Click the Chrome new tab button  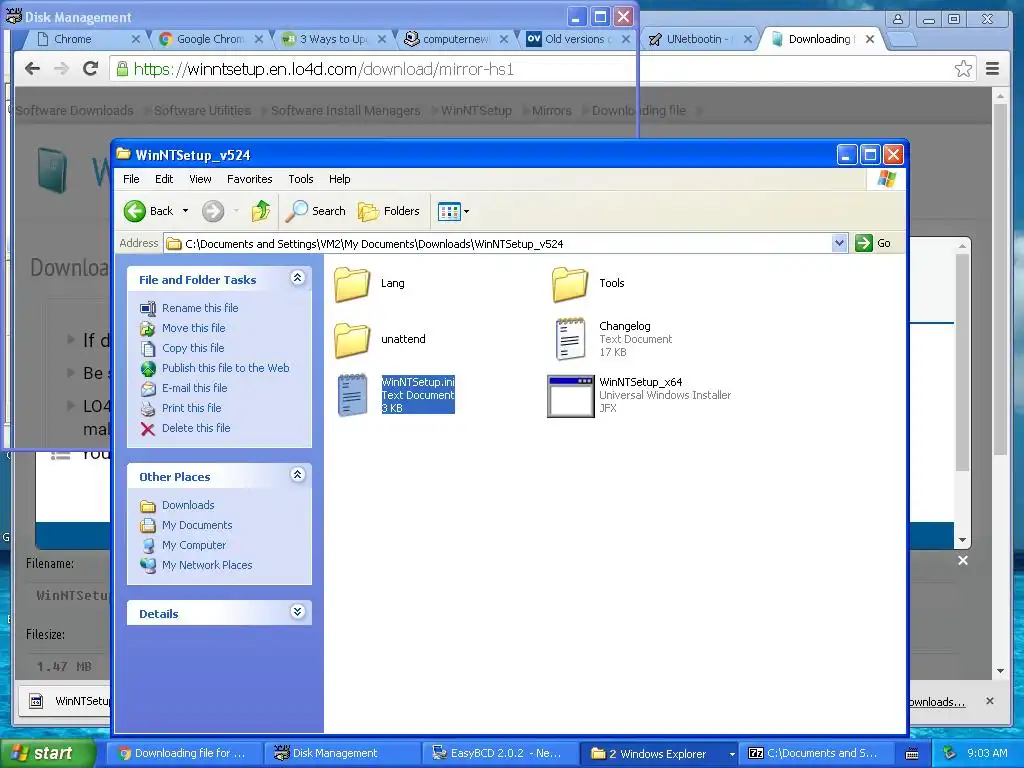coord(902,40)
